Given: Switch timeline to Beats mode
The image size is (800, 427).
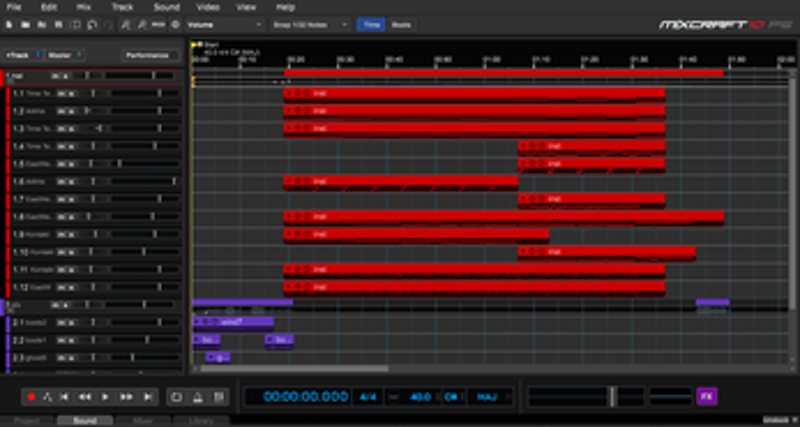Looking at the screenshot, I should point(402,24).
